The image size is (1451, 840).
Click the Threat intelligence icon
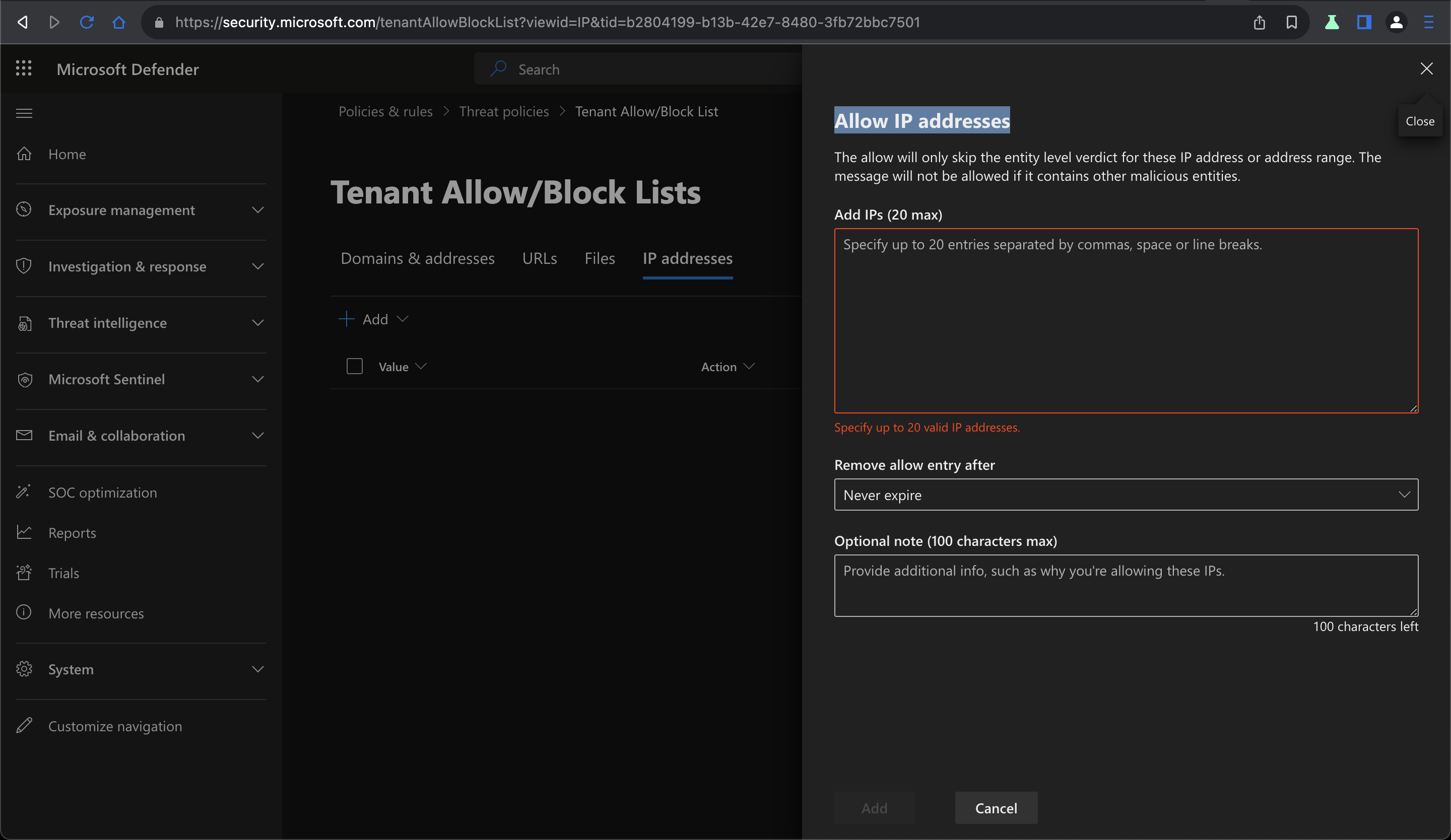tap(24, 323)
